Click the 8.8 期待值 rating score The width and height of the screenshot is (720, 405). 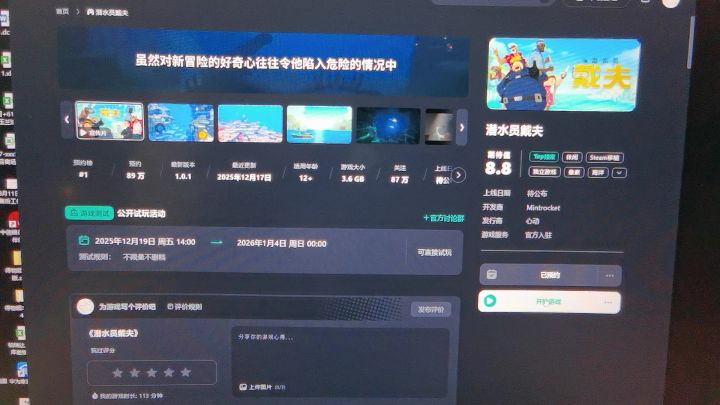[x=498, y=168]
